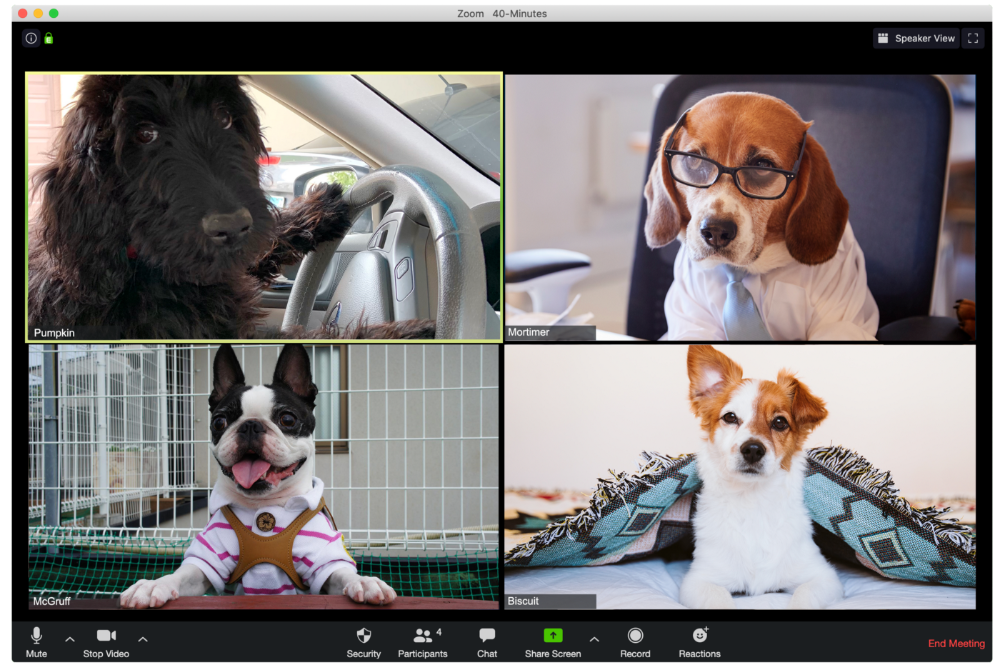Open video options chevron beside Stop Video
Screen dimensions: 1000x668
(x=143, y=639)
